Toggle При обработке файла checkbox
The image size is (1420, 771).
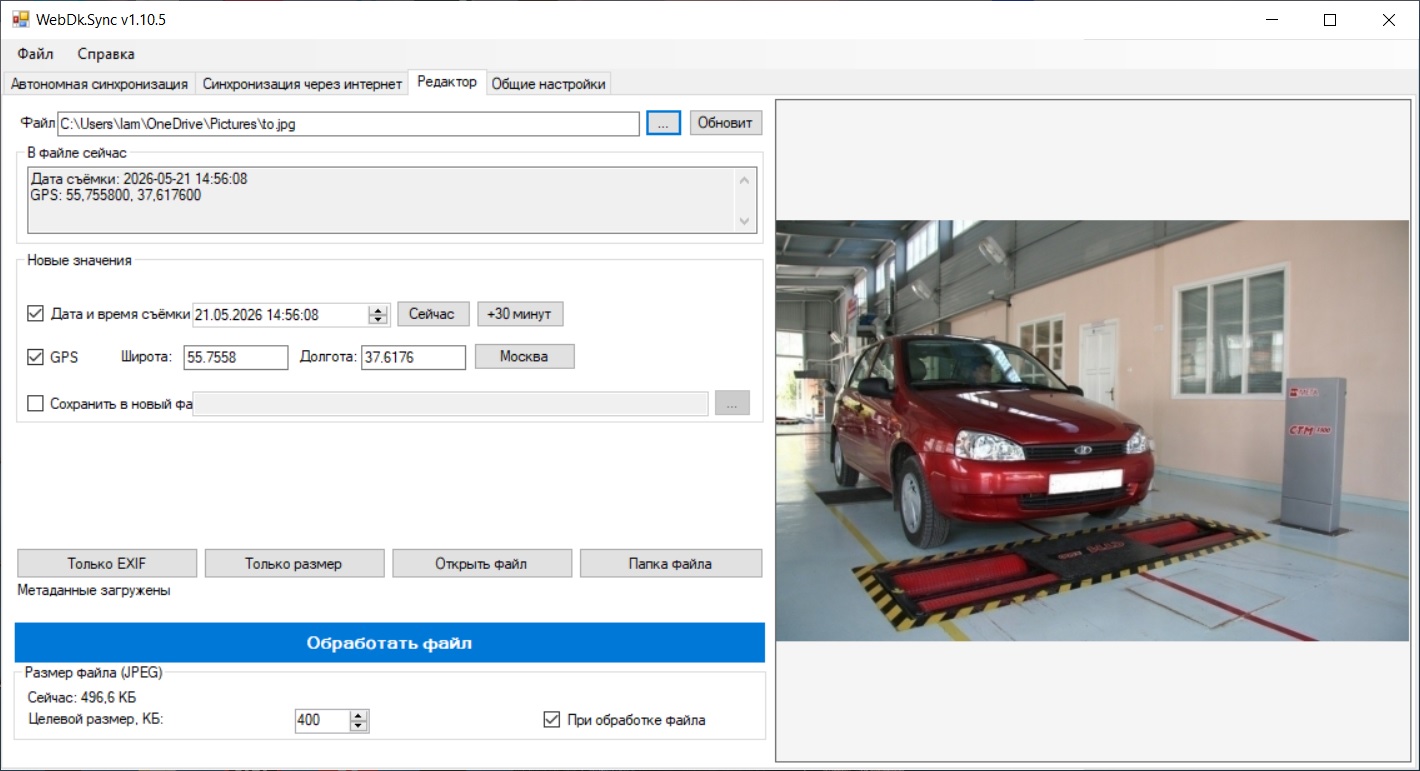coord(551,719)
